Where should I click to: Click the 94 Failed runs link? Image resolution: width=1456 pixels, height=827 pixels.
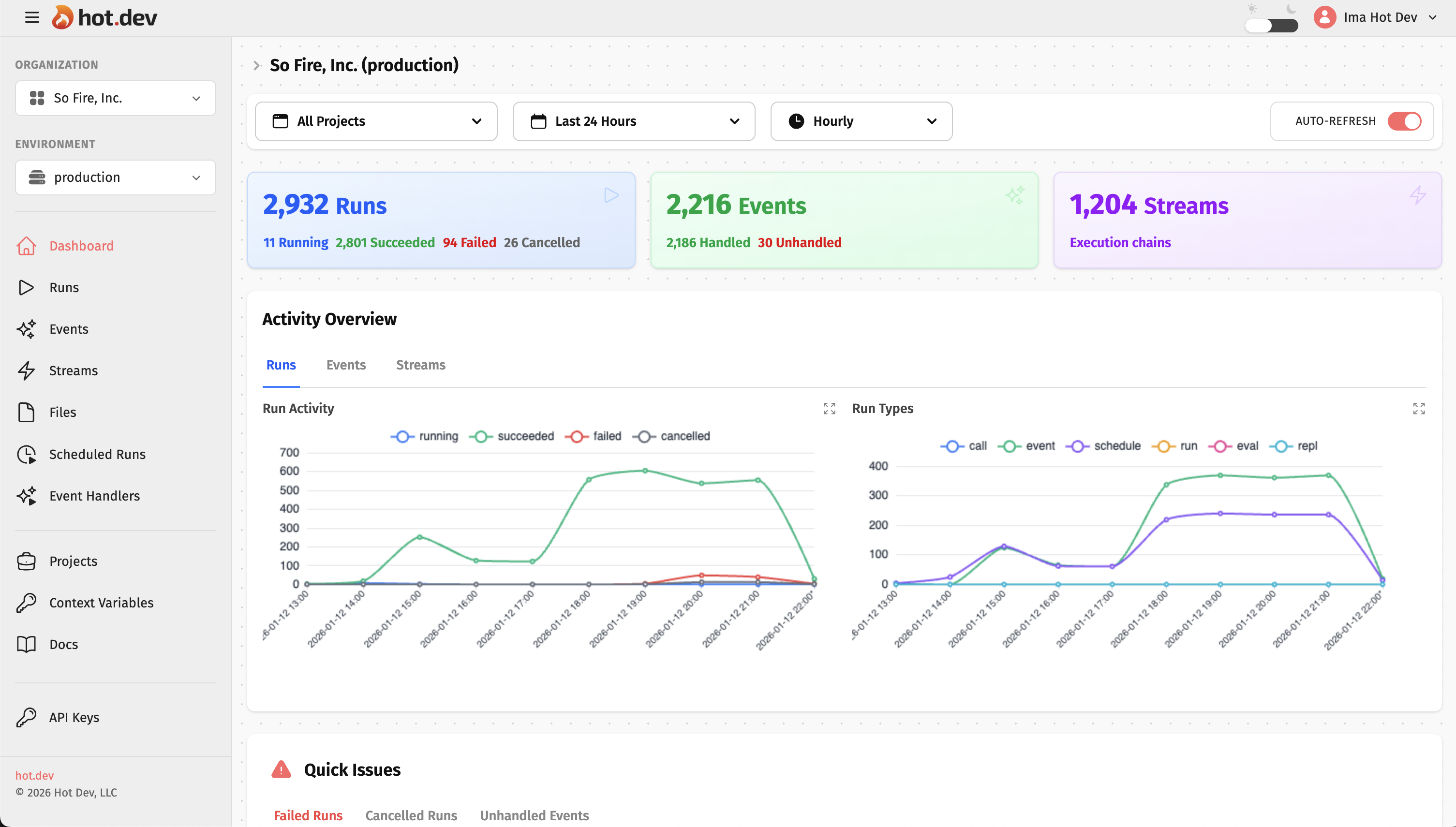(469, 242)
